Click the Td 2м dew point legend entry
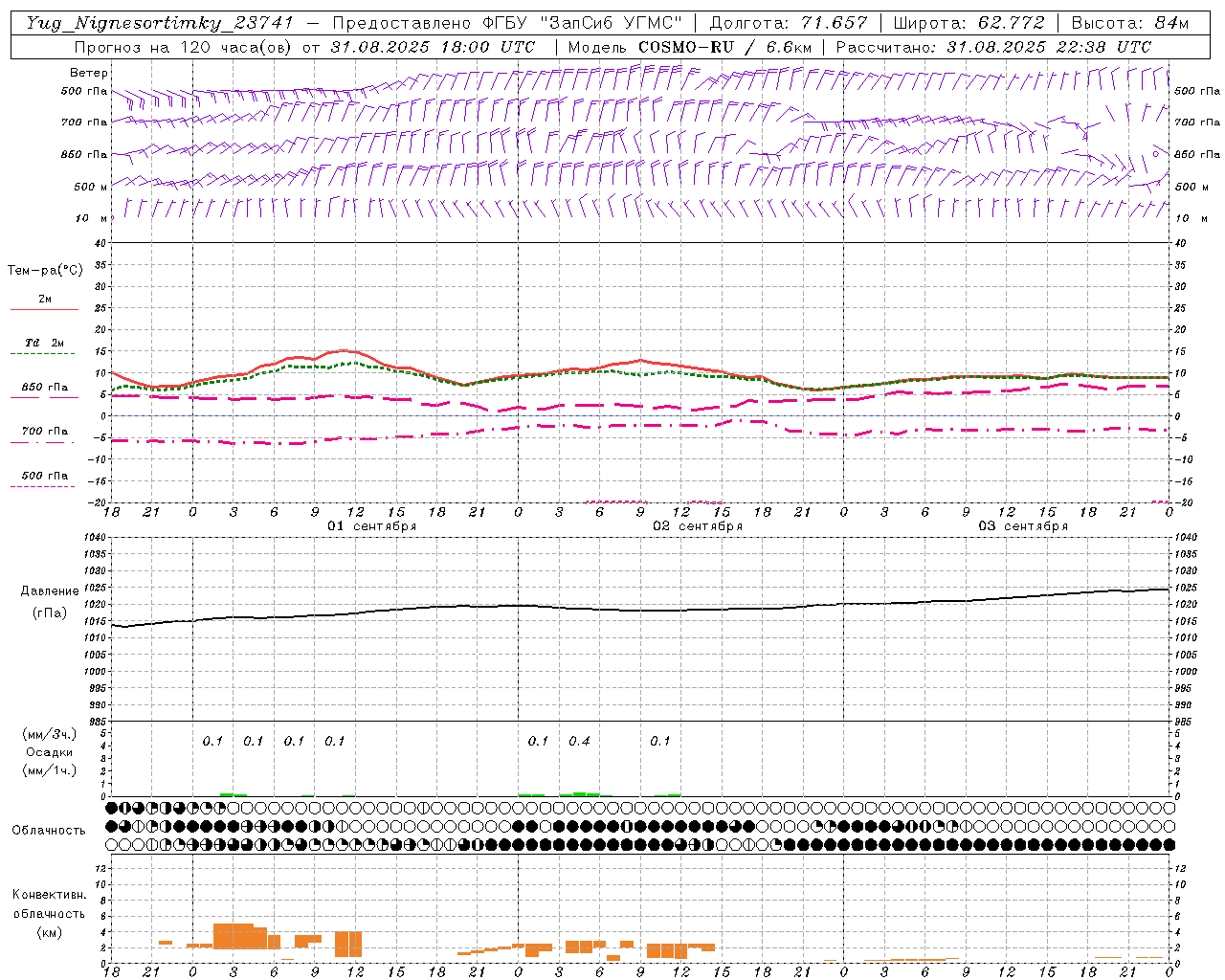This screenshot has width=1225, height=980. [x=45, y=343]
